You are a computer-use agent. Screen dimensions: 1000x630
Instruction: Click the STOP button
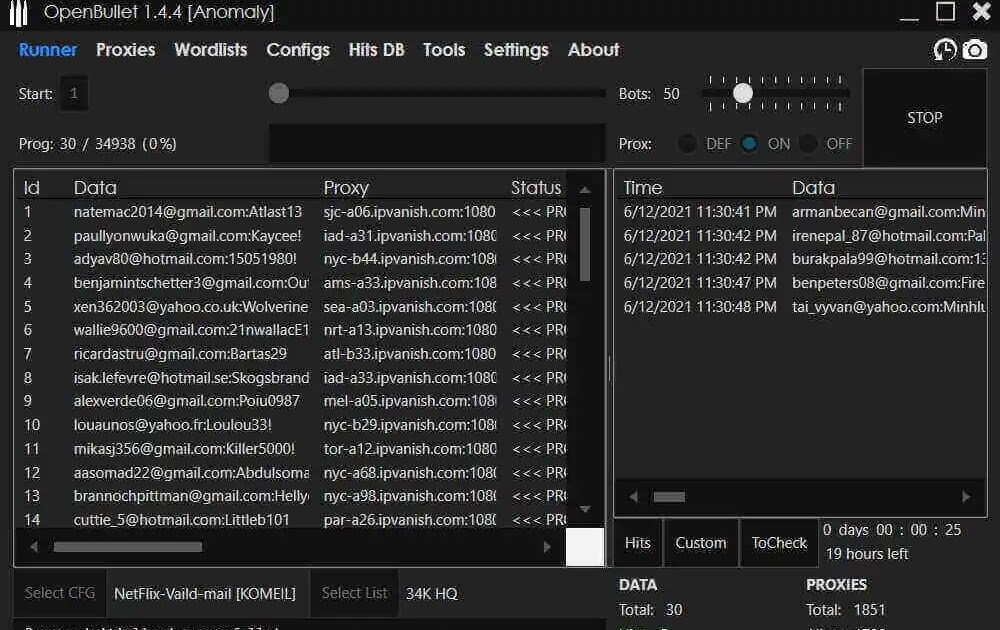point(924,118)
